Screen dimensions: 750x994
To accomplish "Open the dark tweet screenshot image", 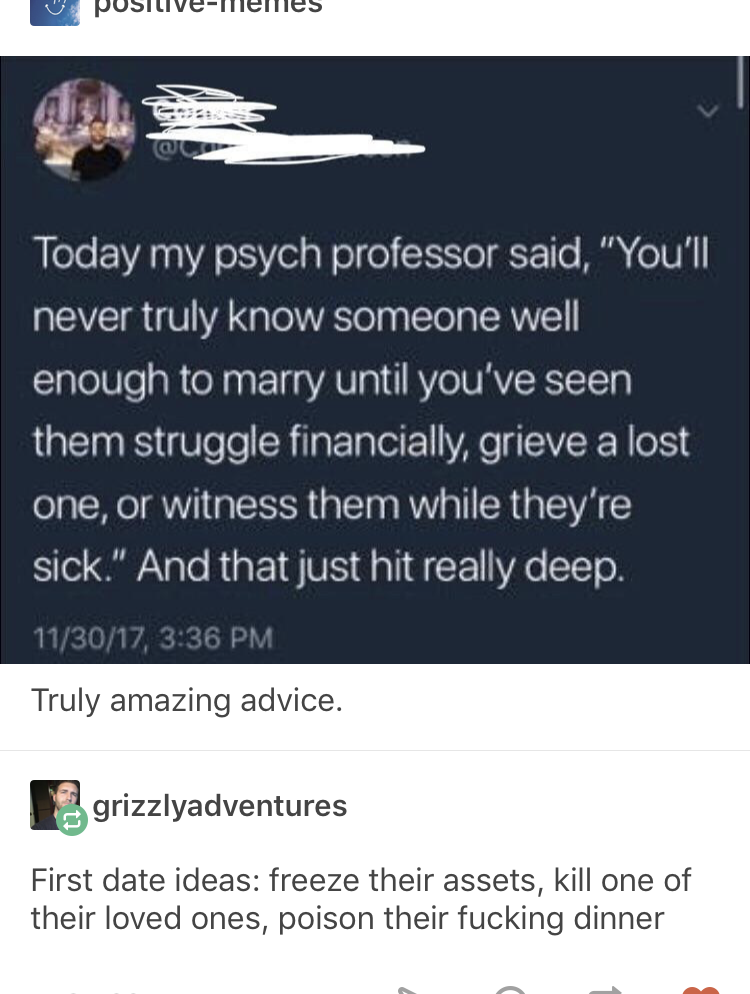I will pyautogui.click(x=375, y=359).
